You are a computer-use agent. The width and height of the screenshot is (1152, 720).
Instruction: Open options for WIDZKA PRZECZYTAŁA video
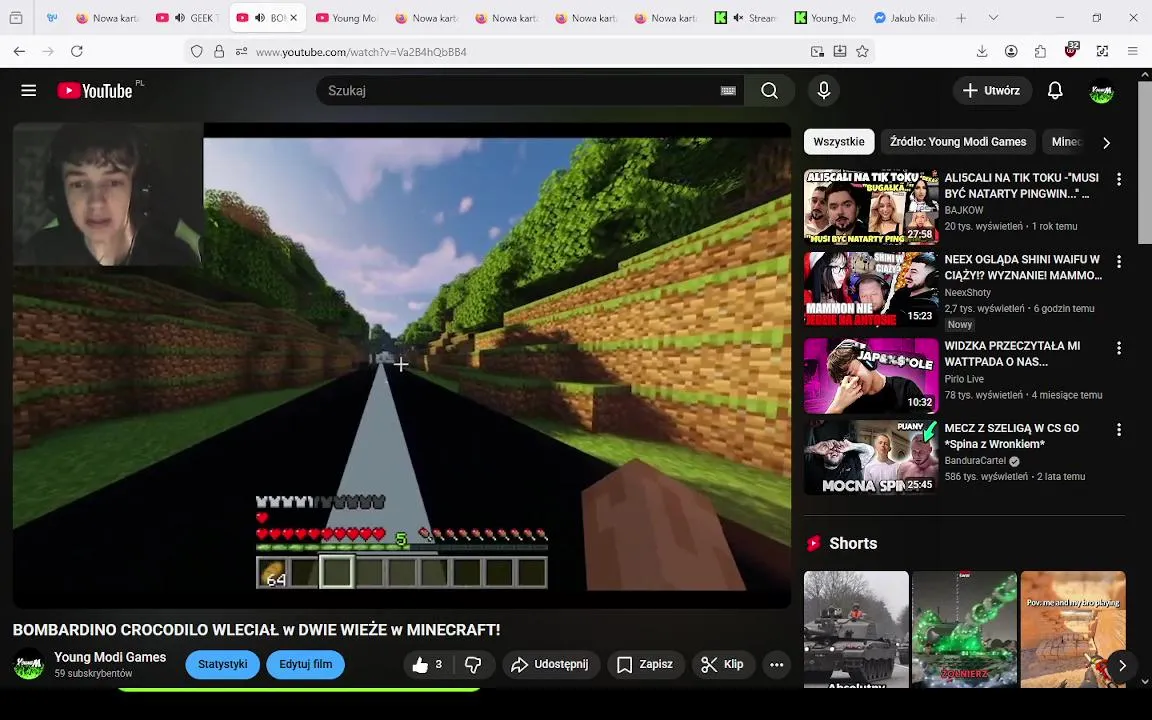click(1119, 348)
